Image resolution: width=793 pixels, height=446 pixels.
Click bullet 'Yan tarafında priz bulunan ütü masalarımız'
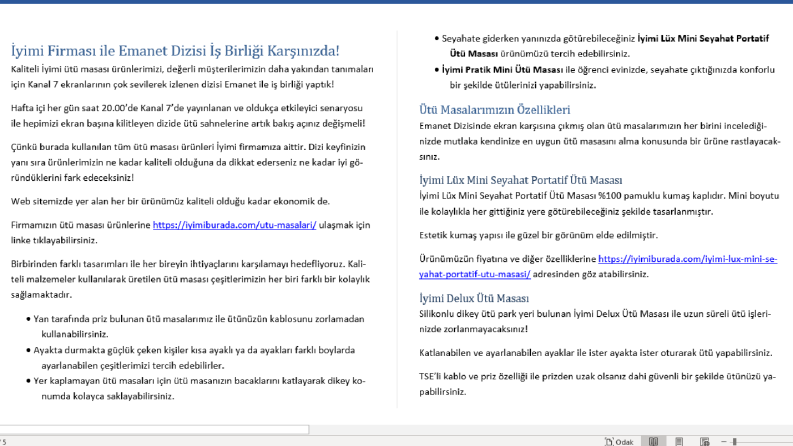tap(196, 327)
